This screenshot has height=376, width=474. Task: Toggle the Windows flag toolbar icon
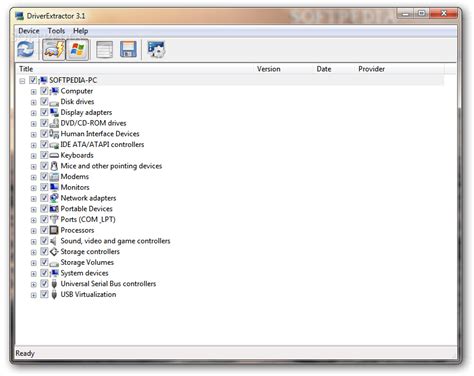point(77,50)
